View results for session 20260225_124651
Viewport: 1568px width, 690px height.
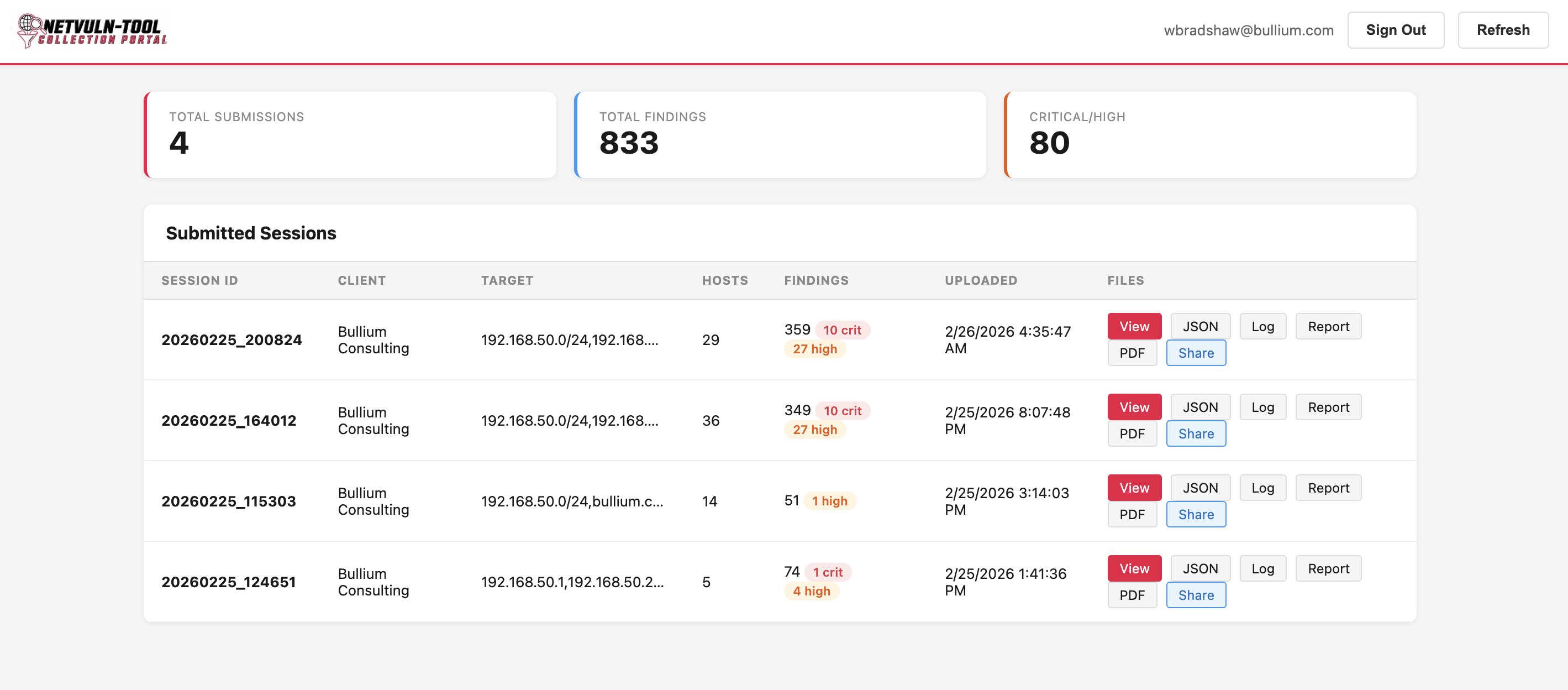pos(1133,568)
